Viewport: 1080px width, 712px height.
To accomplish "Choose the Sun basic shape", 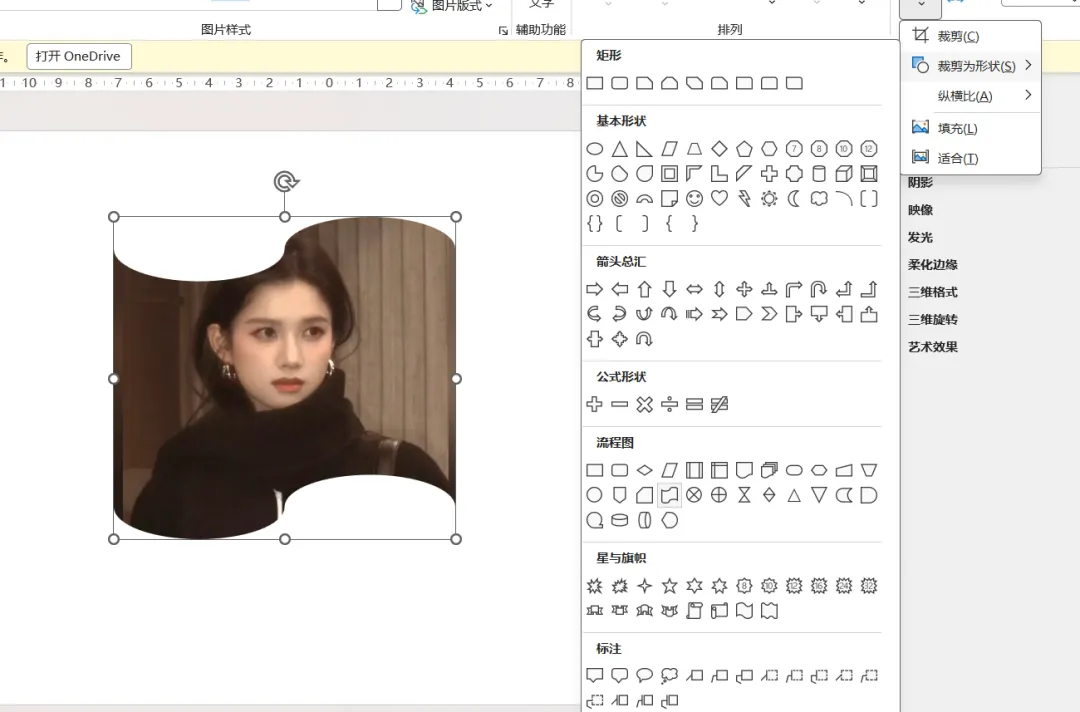I will 769,199.
